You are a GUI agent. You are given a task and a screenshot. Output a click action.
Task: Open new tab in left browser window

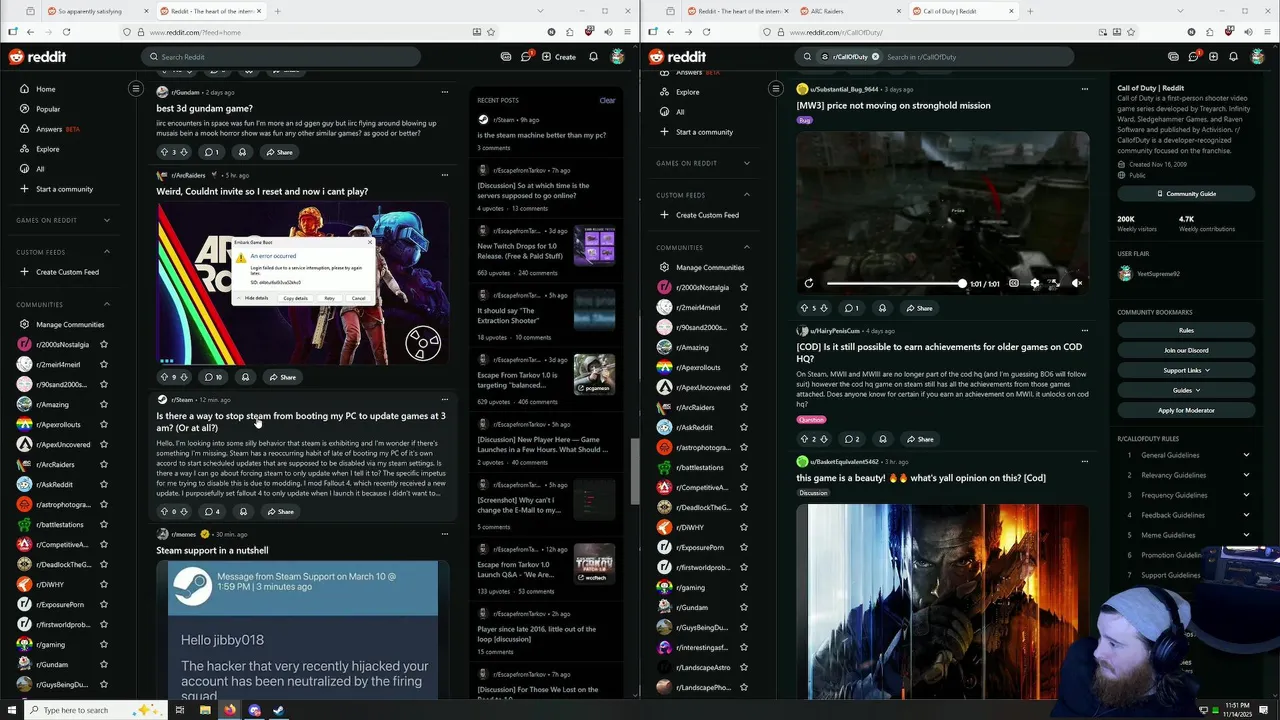[x=277, y=11]
